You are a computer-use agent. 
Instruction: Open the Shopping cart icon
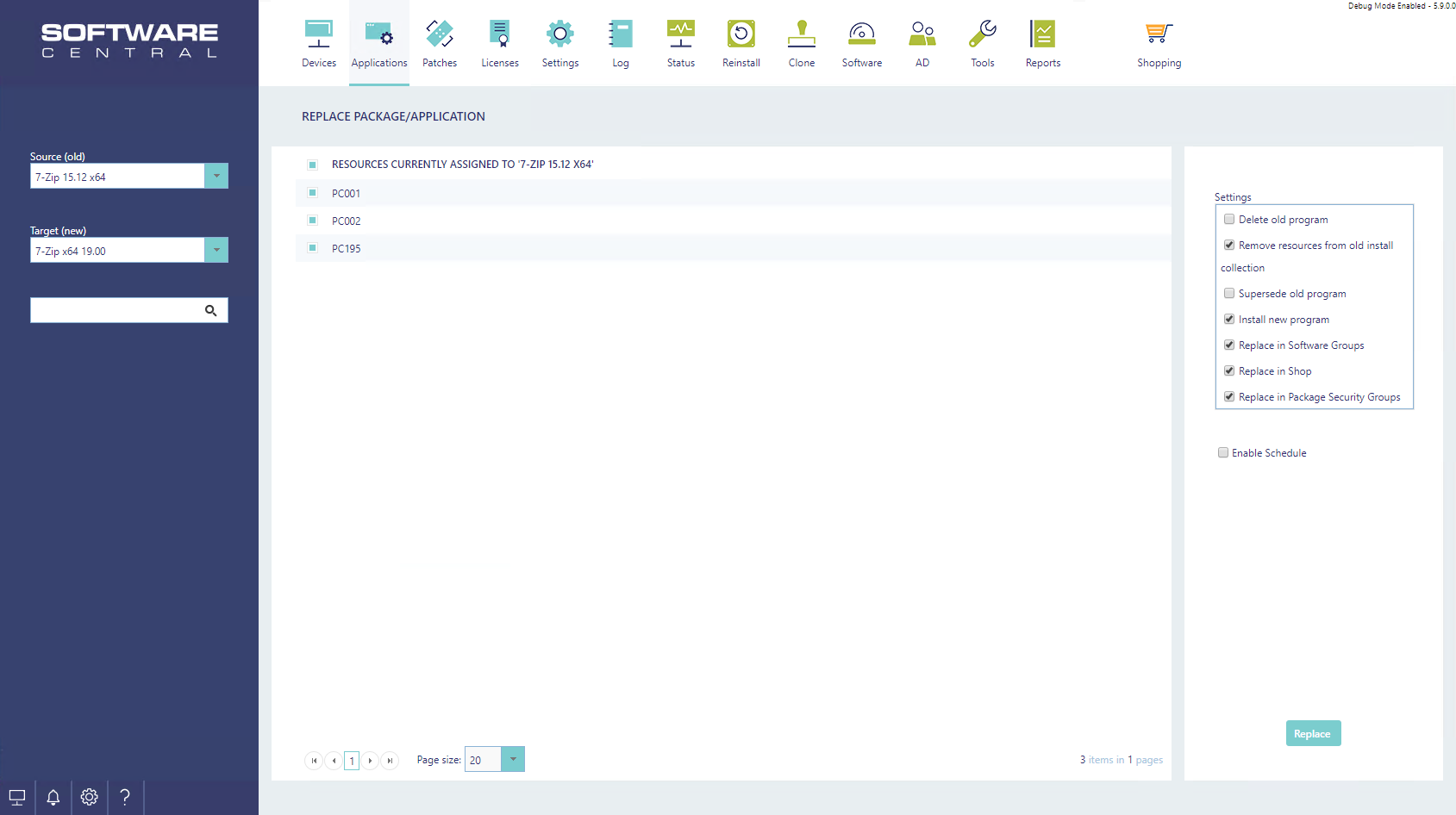point(1159,34)
